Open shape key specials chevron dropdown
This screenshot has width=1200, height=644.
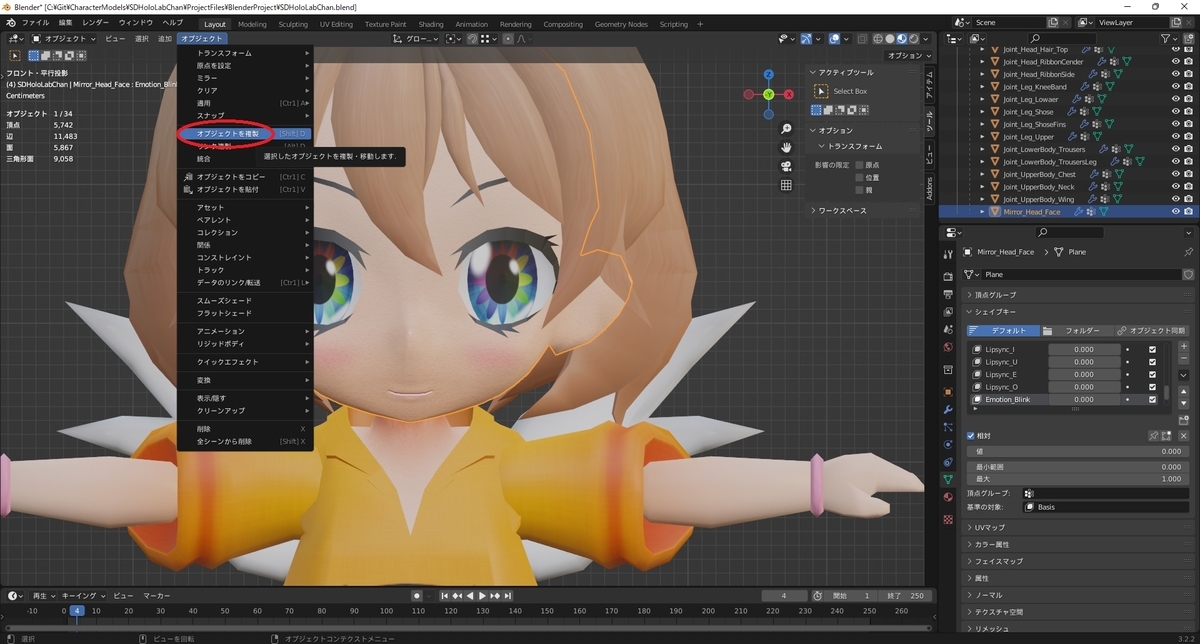click(1184, 375)
